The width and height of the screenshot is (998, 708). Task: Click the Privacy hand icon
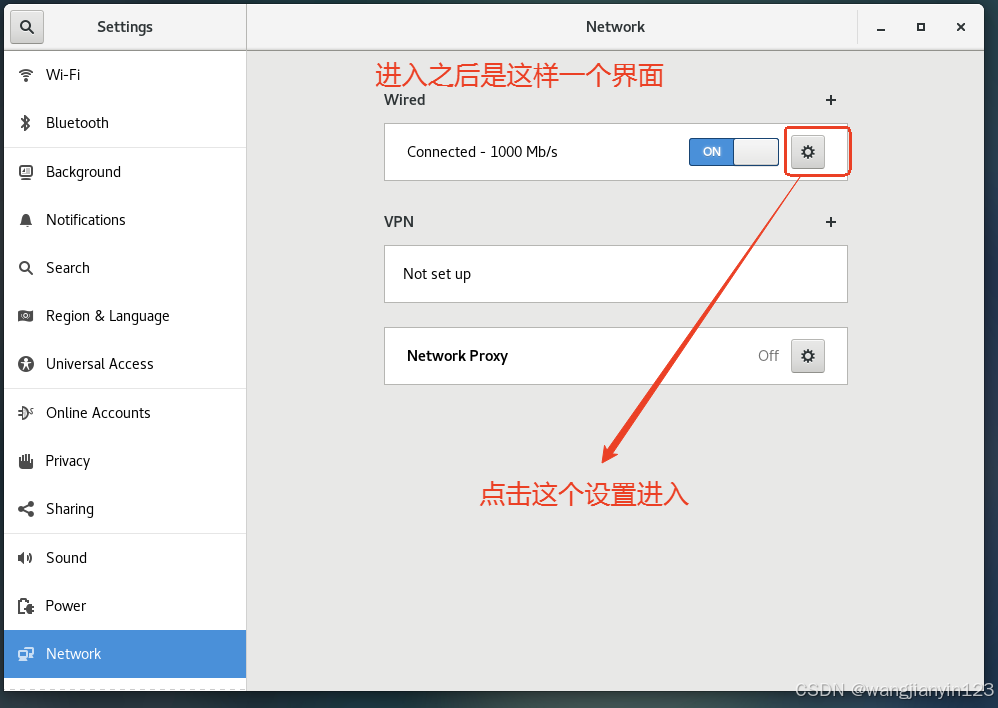(x=25, y=461)
